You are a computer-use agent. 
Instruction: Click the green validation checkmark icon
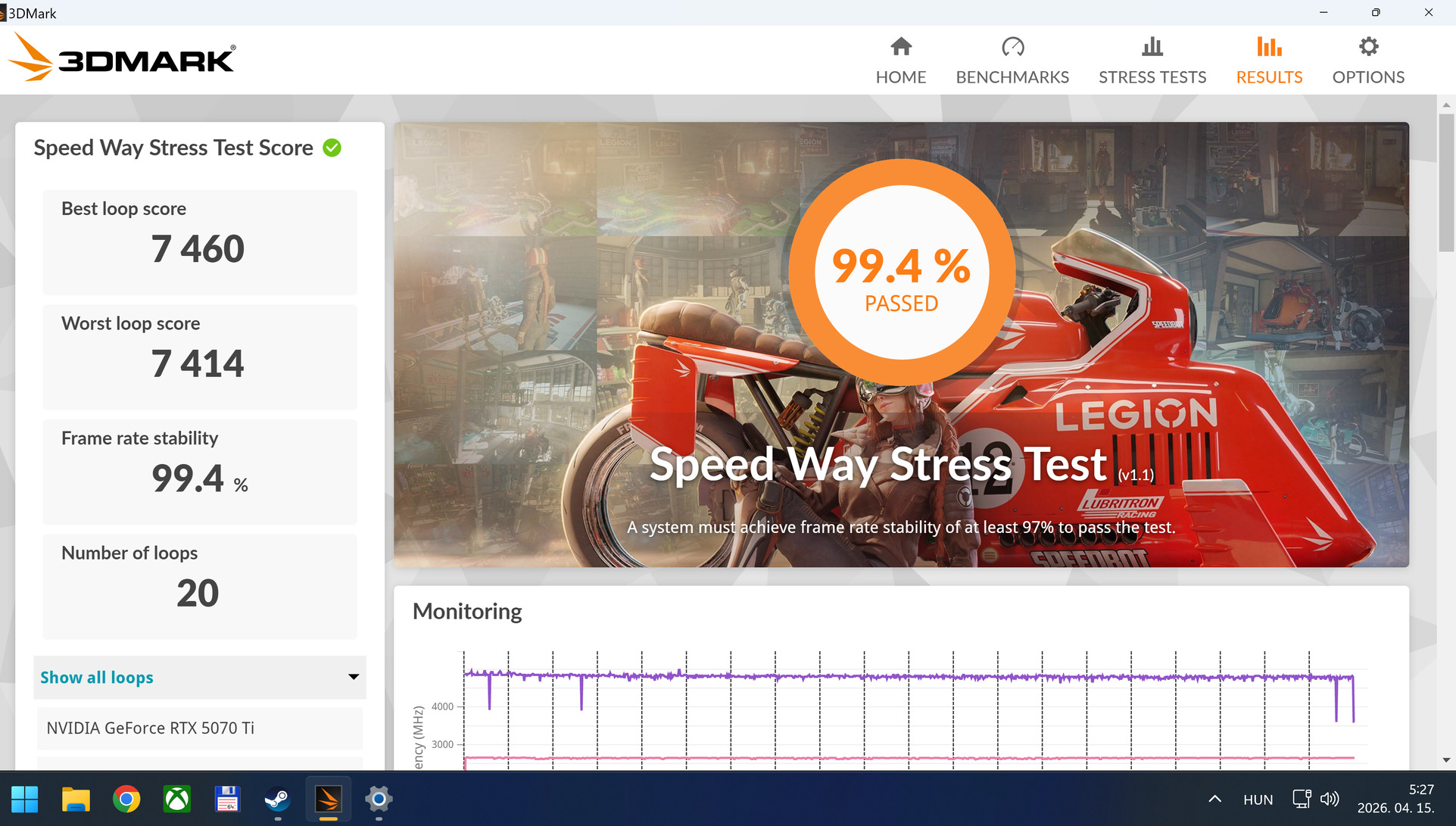pos(332,148)
